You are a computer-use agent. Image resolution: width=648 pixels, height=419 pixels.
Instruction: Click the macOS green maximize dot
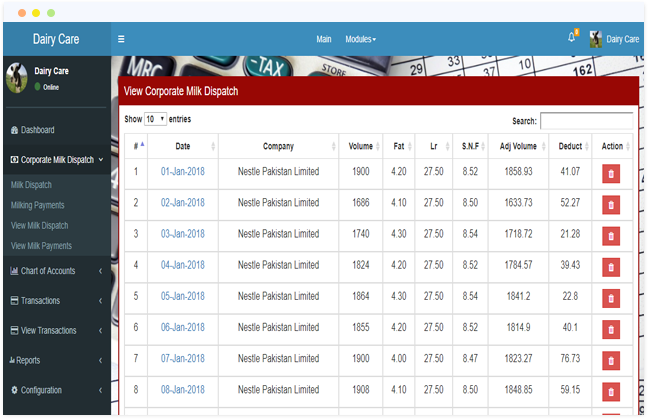pos(51,13)
